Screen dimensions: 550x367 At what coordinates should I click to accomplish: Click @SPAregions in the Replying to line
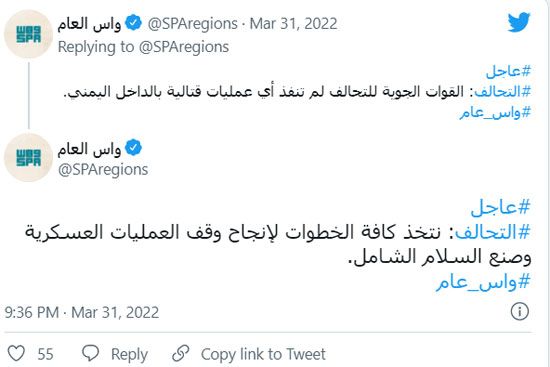pos(184,47)
